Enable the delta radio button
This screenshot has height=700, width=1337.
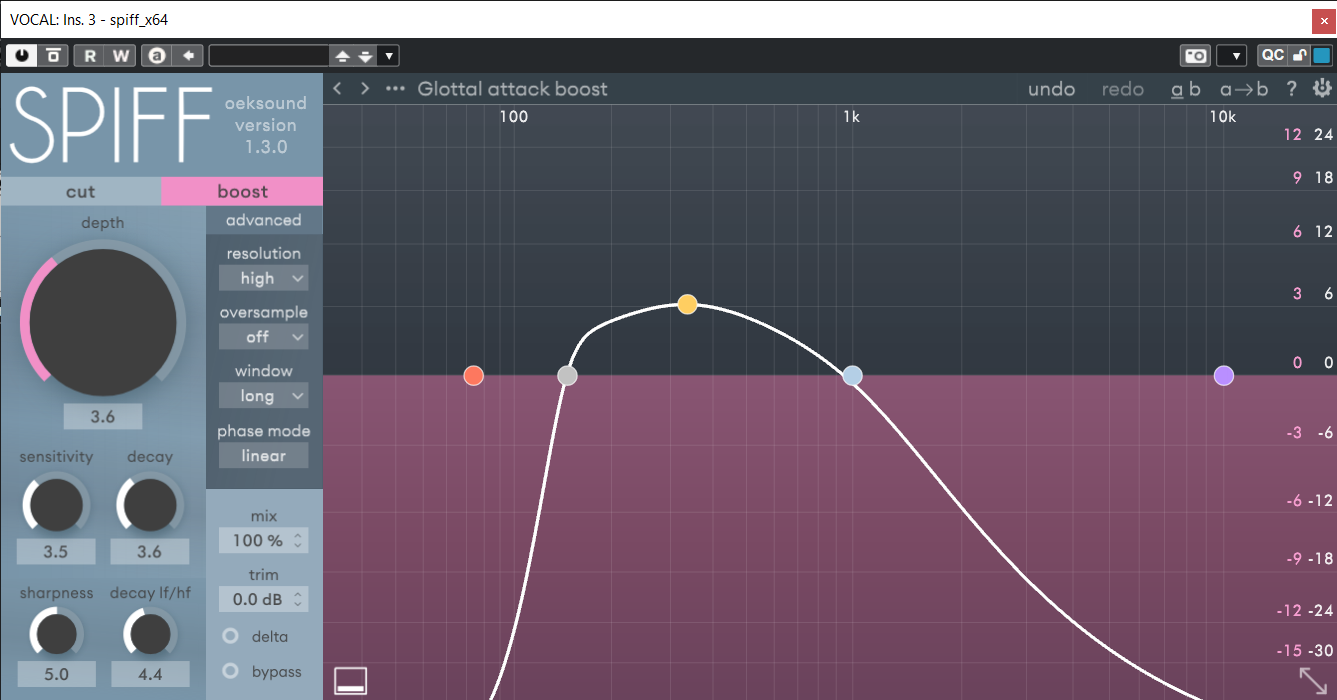[231, 636]
